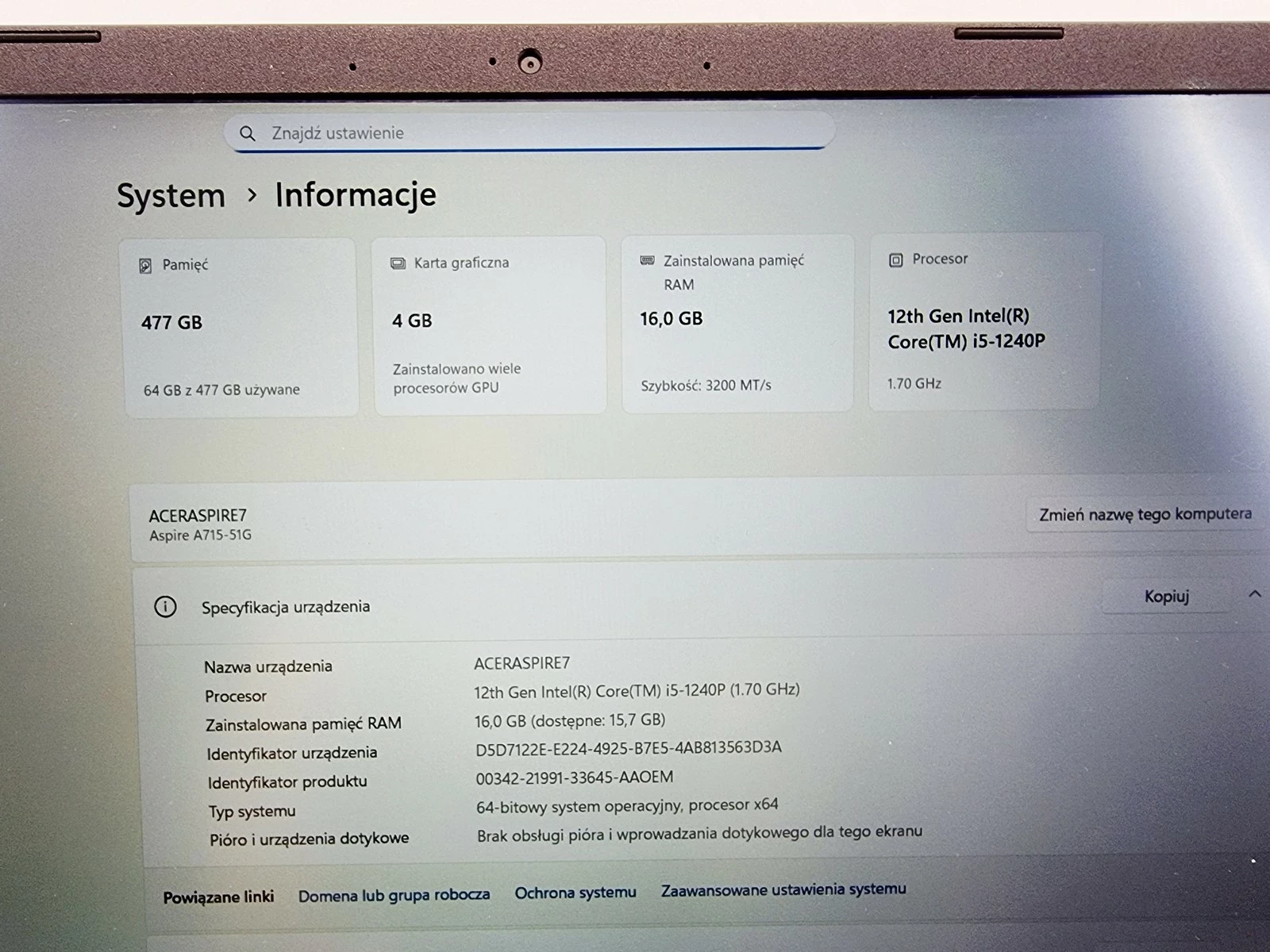Click the Karta graficzna GPU icon
The width and height of the screenshot is (1270, 952).
pos(397,262)
